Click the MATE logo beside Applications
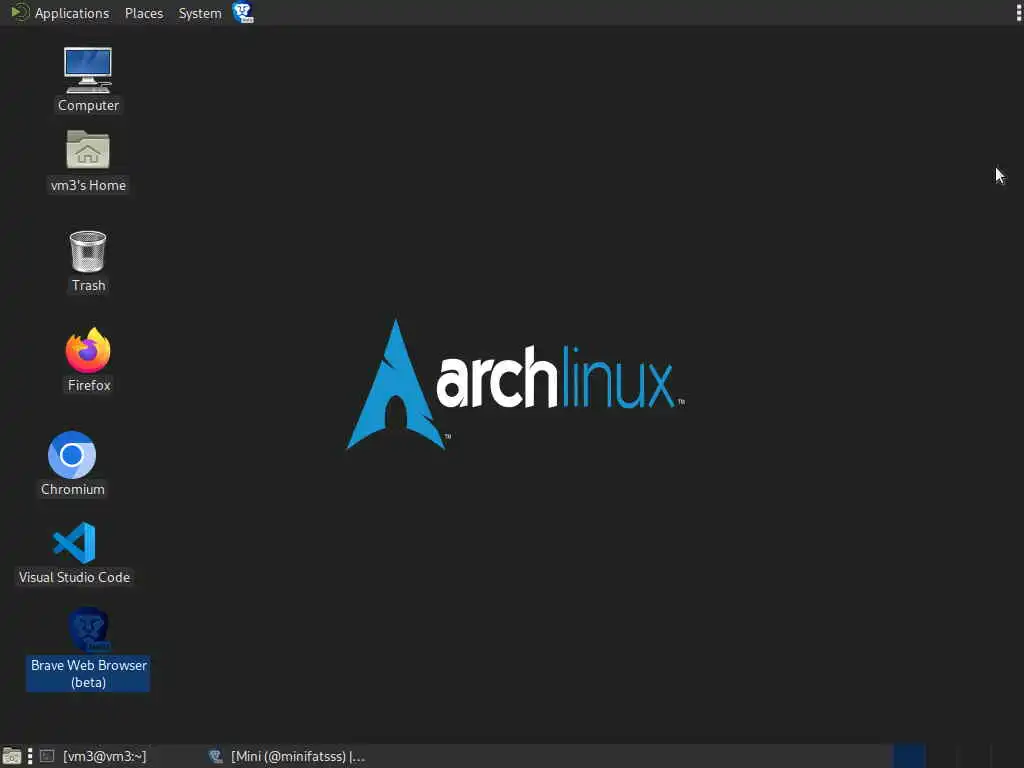Image resolution: width=1024 pixels, height=768 pixels. click(20, 12)
